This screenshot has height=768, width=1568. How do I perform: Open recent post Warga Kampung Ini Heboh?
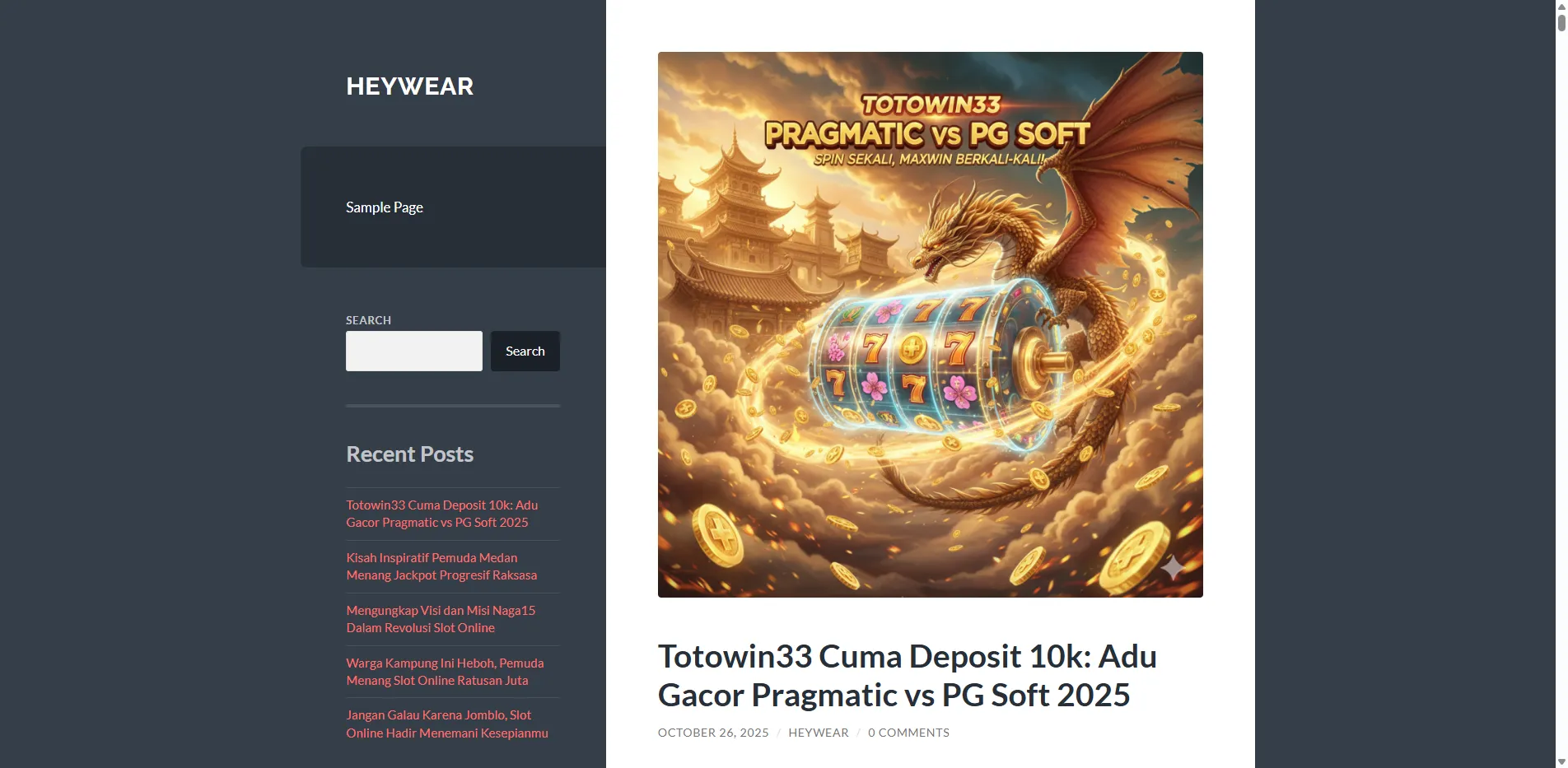pyautogui.click(x=445, y=672)
